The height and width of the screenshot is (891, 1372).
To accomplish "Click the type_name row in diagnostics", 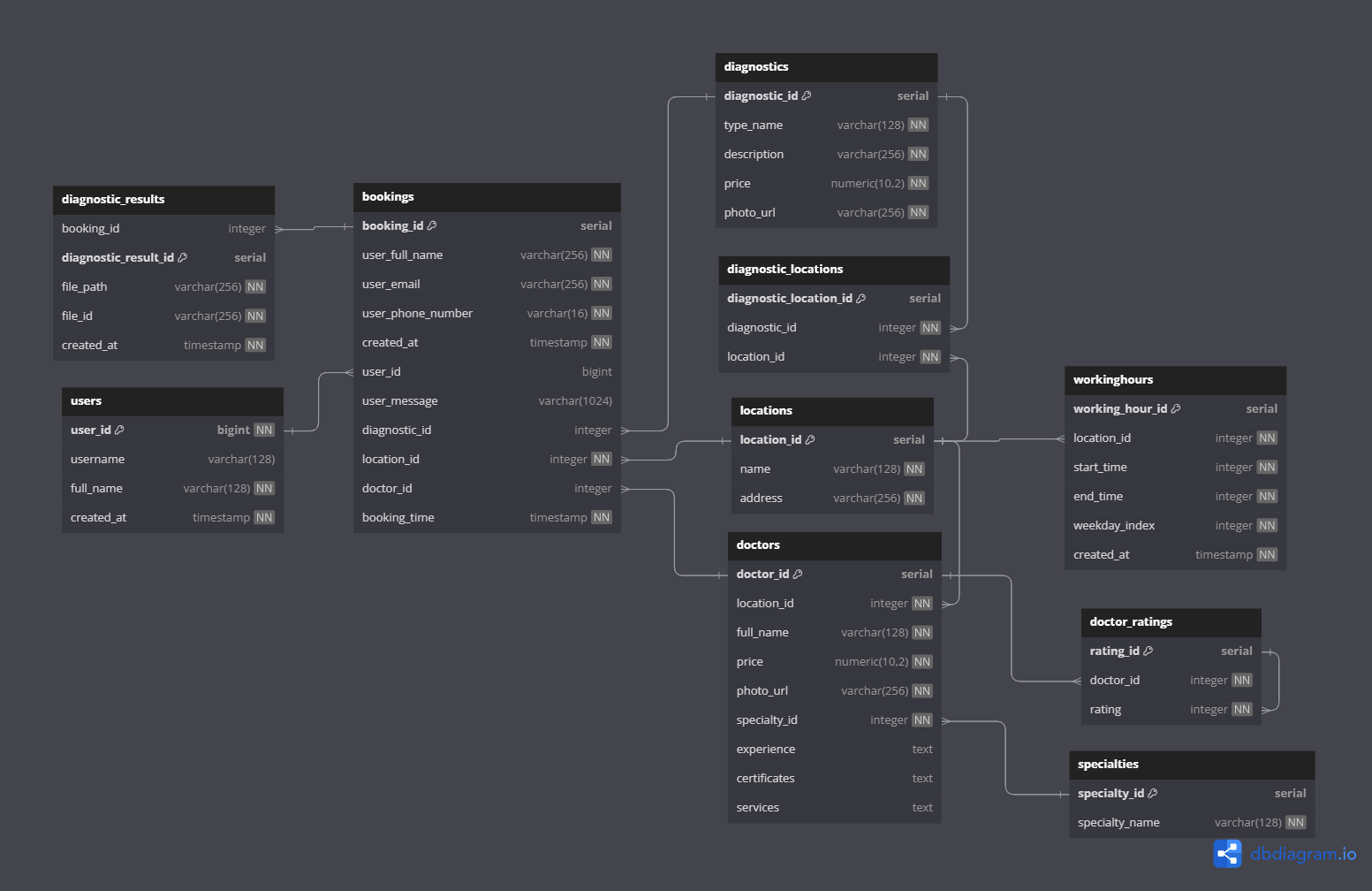I will tap(826, 126).
